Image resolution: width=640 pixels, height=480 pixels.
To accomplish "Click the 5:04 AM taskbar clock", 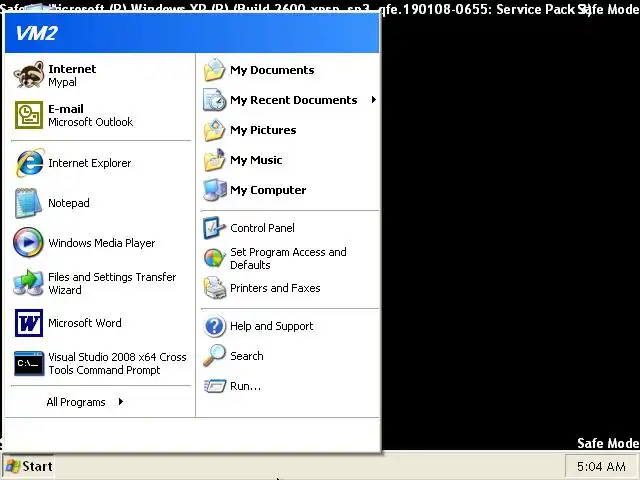I will coord(601,466).
